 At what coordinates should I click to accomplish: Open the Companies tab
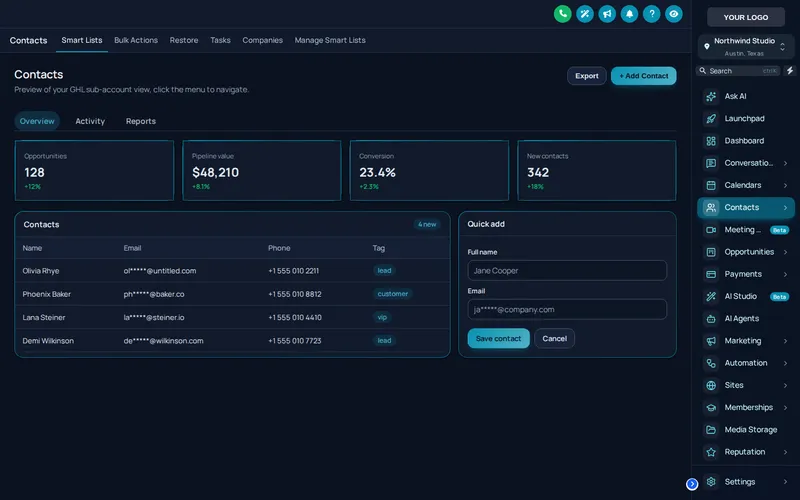262,40
